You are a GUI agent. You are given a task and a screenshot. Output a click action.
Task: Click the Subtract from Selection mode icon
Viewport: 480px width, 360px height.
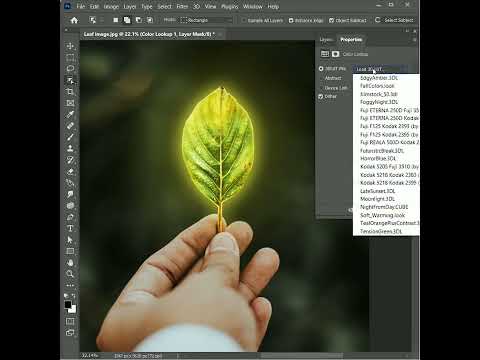coord(138,20)
